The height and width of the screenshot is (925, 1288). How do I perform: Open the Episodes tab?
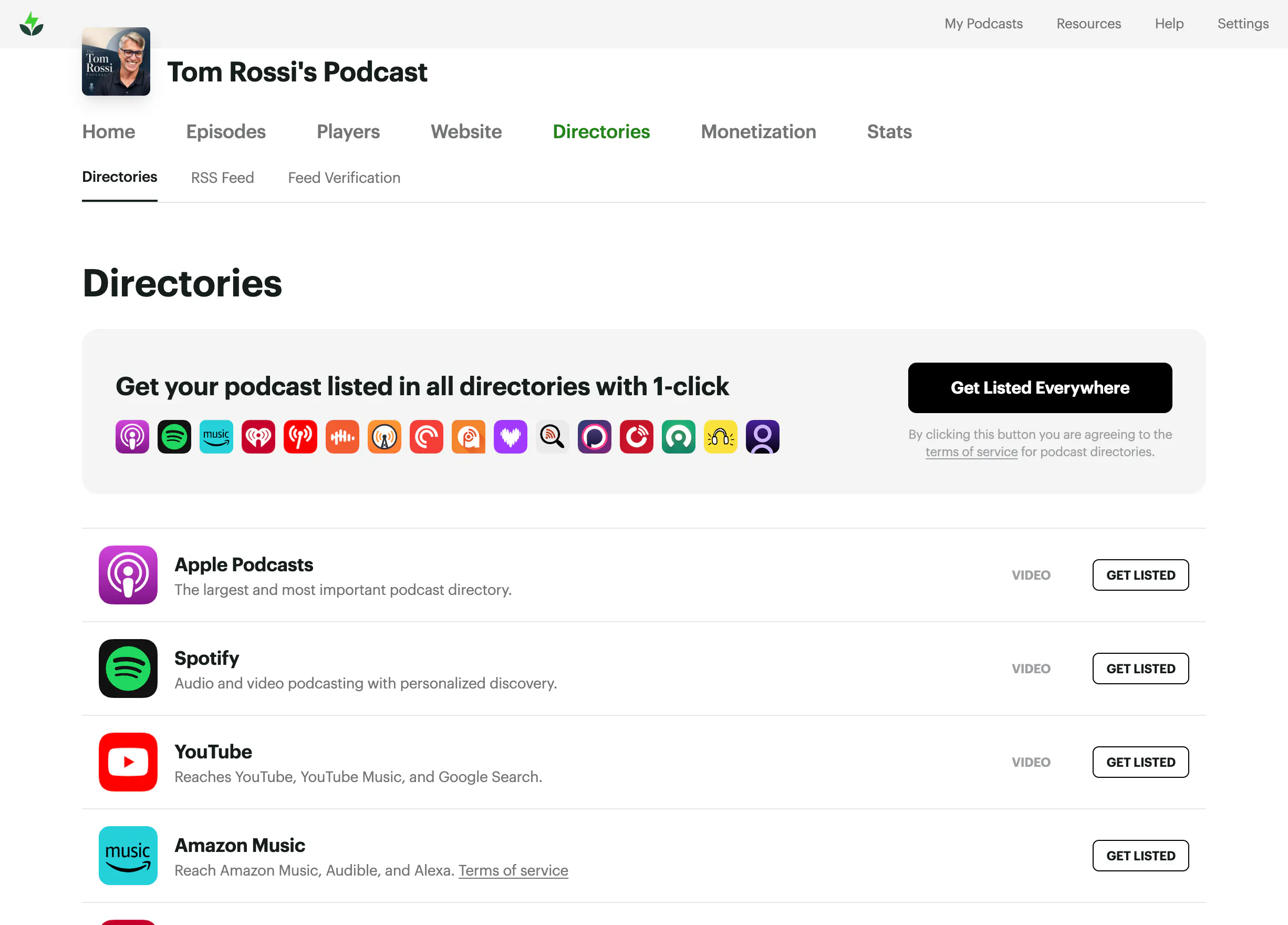[226, 132]
